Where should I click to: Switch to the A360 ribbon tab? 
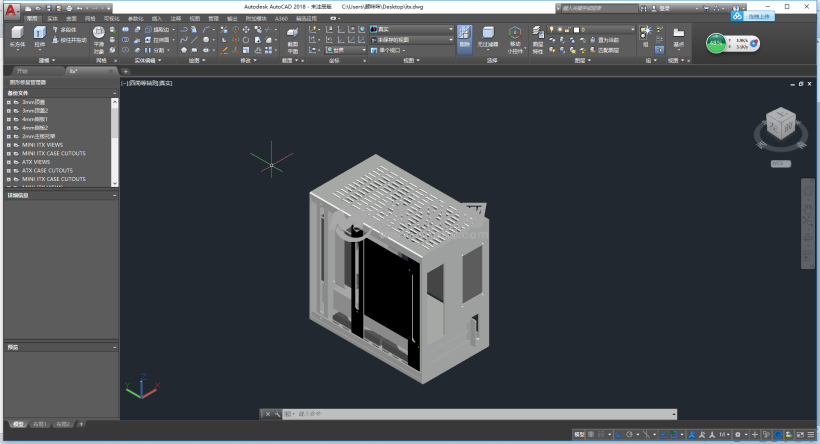tap(281, 18)
